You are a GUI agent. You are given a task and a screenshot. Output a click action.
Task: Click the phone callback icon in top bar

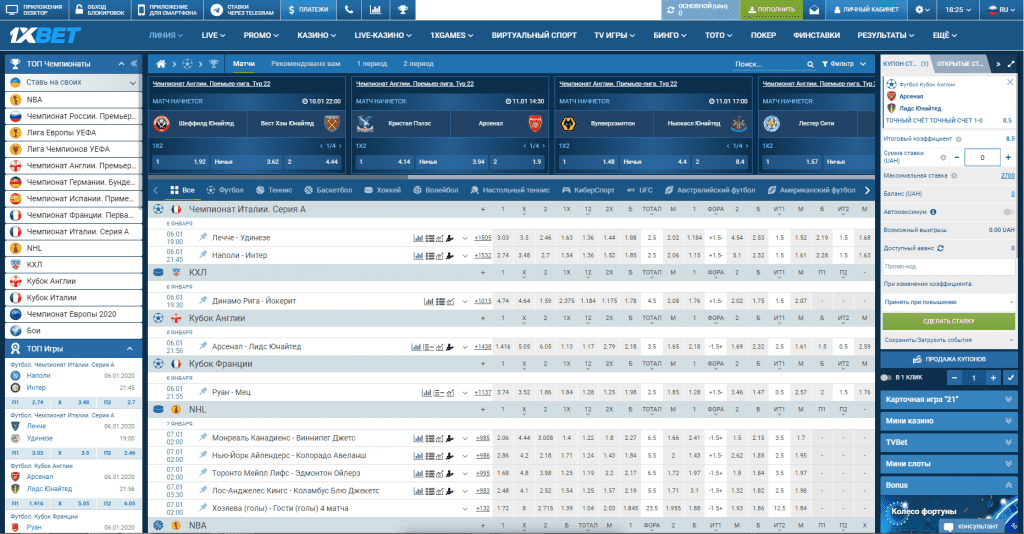click(347, 9)
